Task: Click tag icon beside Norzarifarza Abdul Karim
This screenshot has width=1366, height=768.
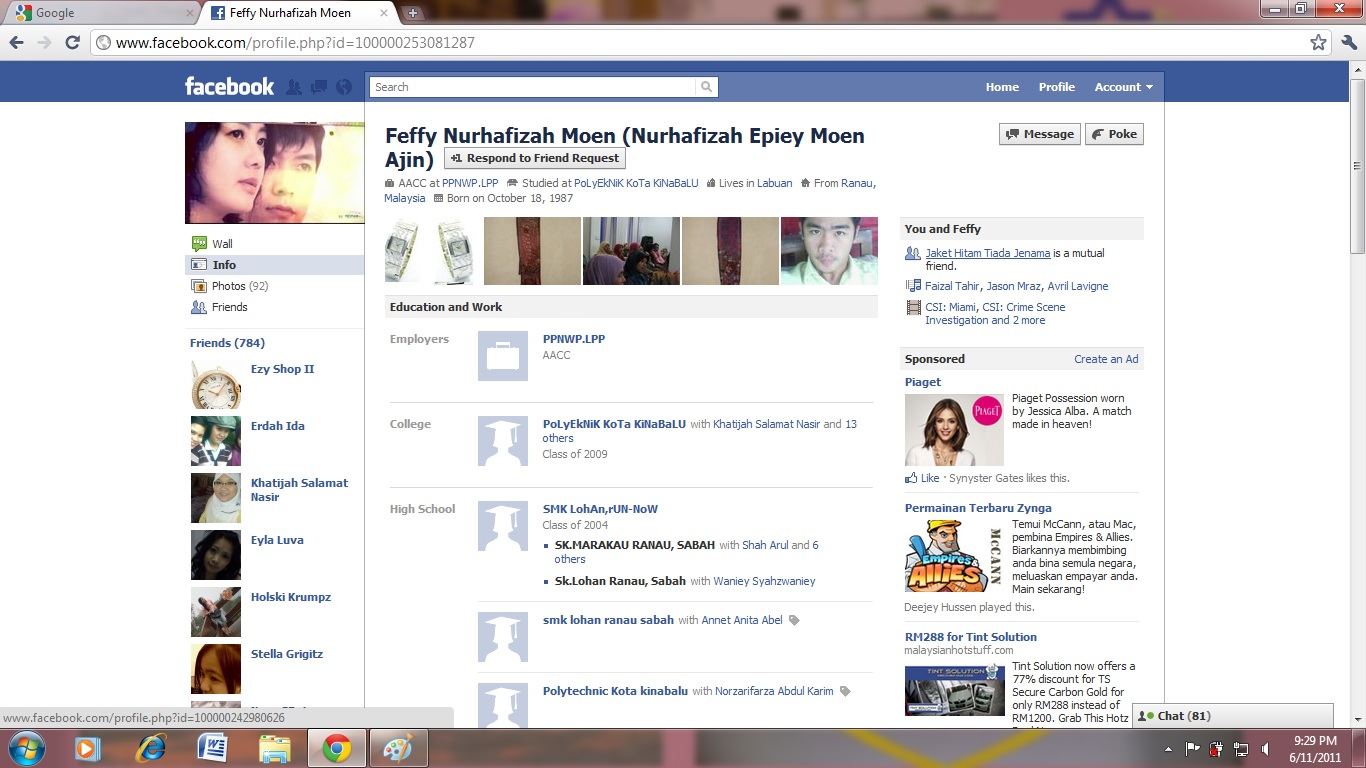Action: click(845, 691)
